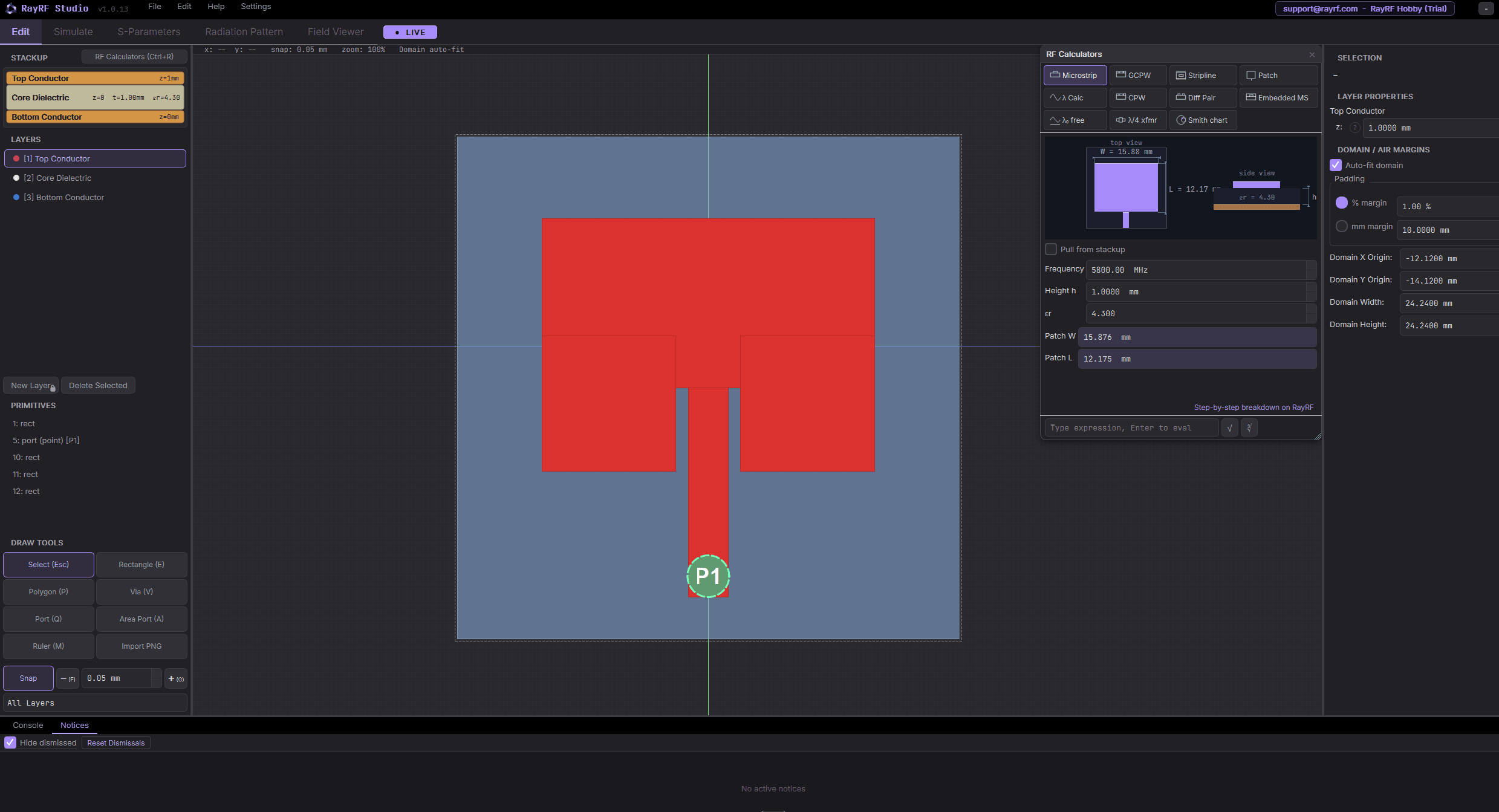
Task: Switch to the Field Viewer tab
Action: [336, 32]
